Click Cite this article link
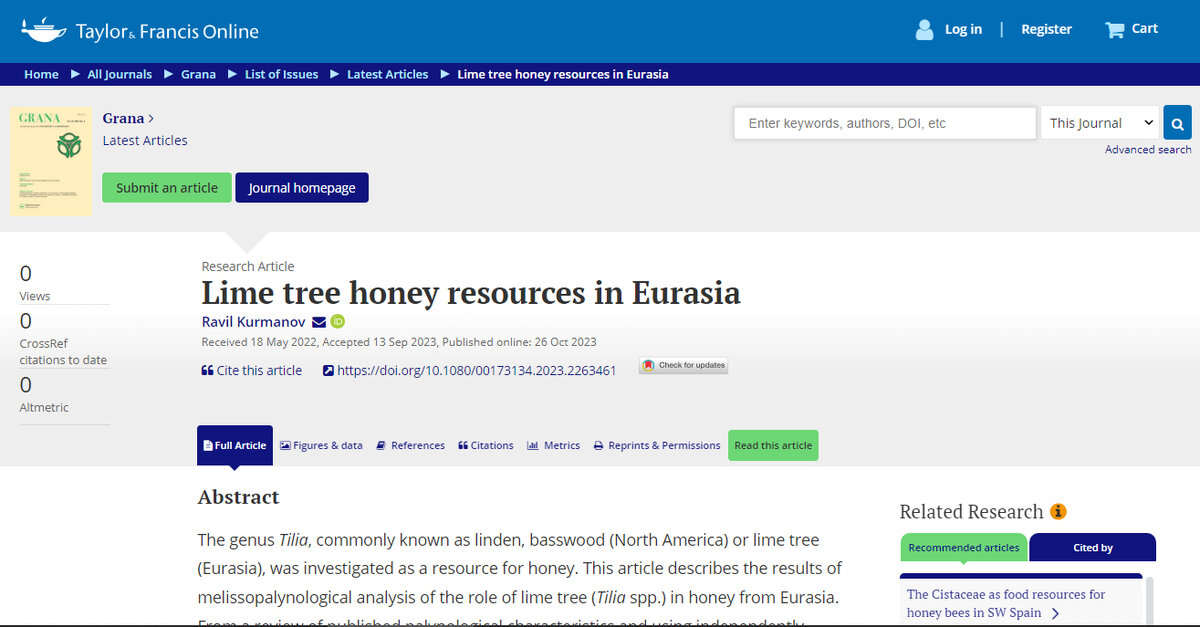 (252, 370)
